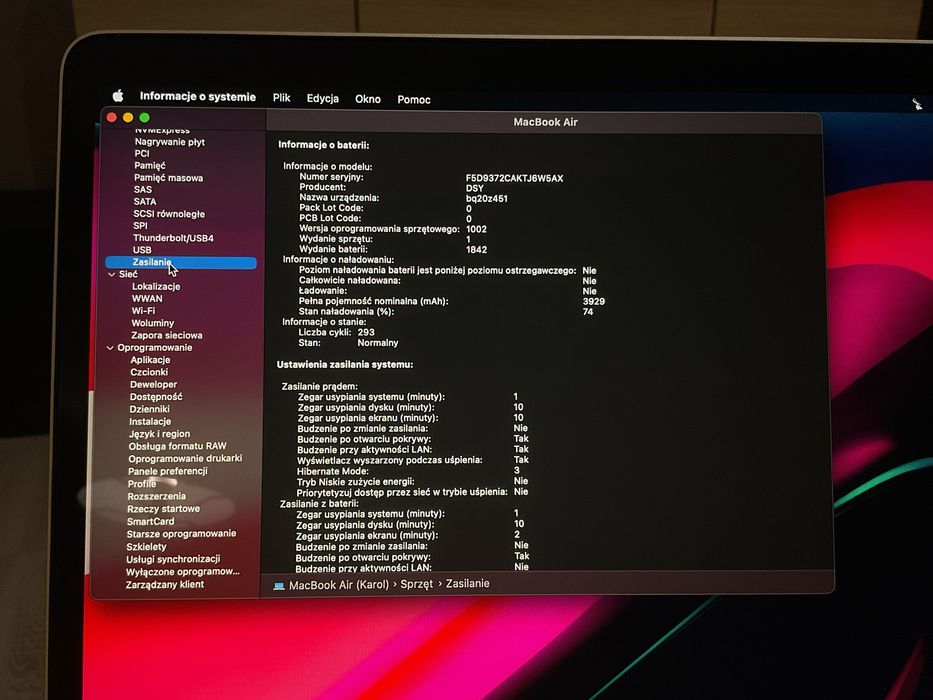Select Pamięć in sidebar

pyautogui.click(x=150, y=165)
